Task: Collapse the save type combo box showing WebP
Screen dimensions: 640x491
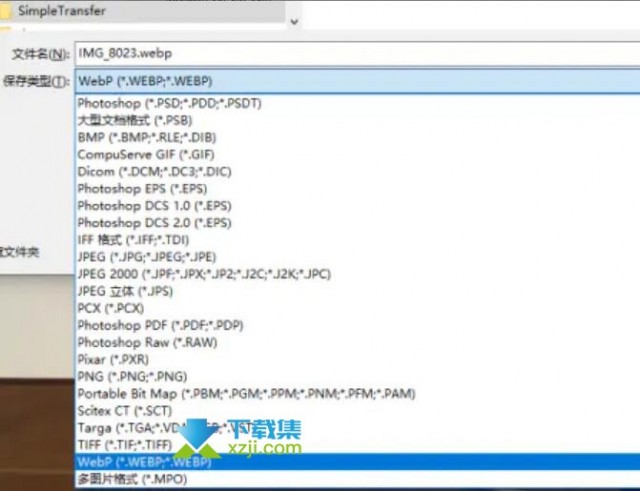Action: [358, 81]
